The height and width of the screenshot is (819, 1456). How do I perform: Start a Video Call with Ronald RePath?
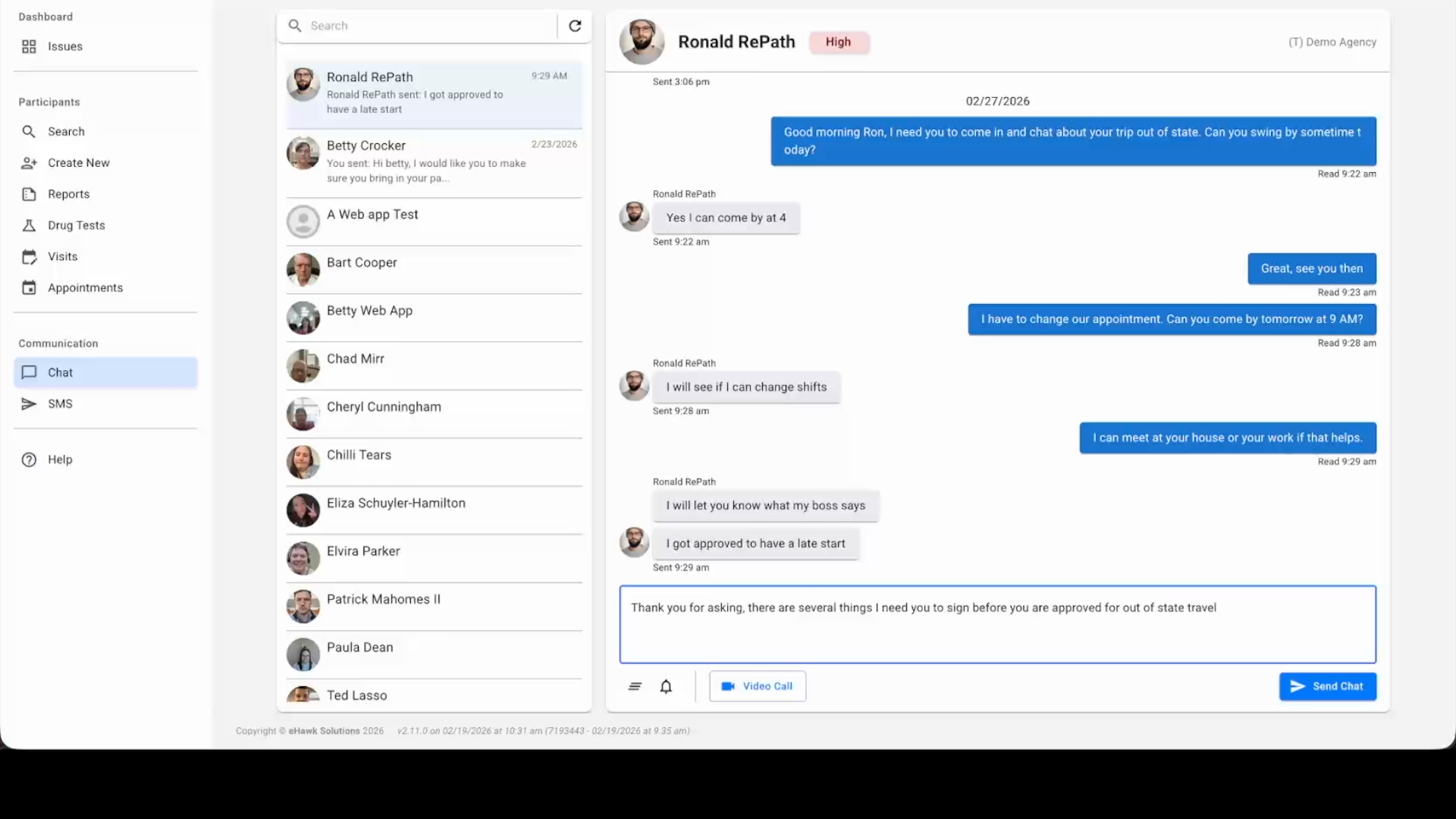point(757,686)
